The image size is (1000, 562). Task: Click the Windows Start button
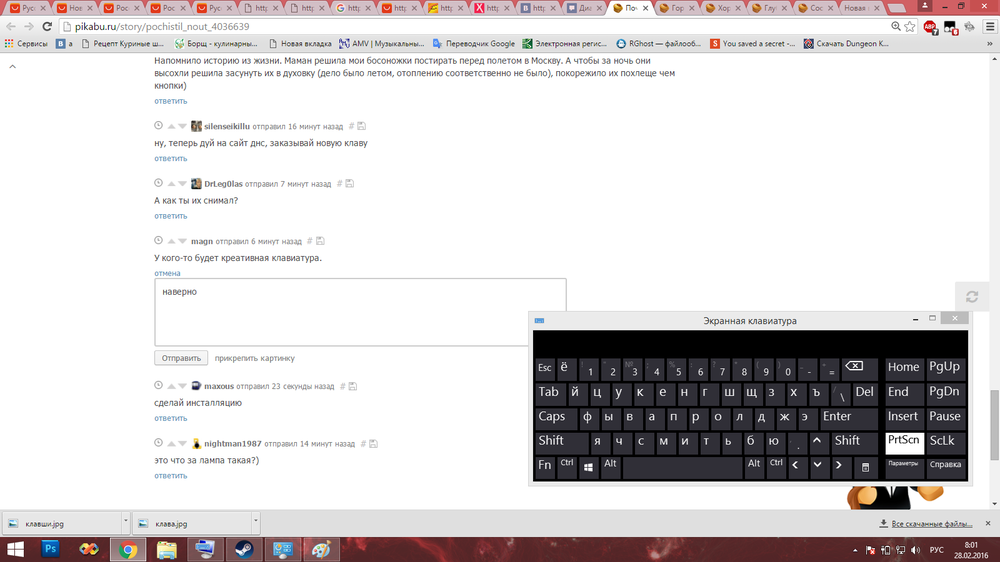coord(15,549)
